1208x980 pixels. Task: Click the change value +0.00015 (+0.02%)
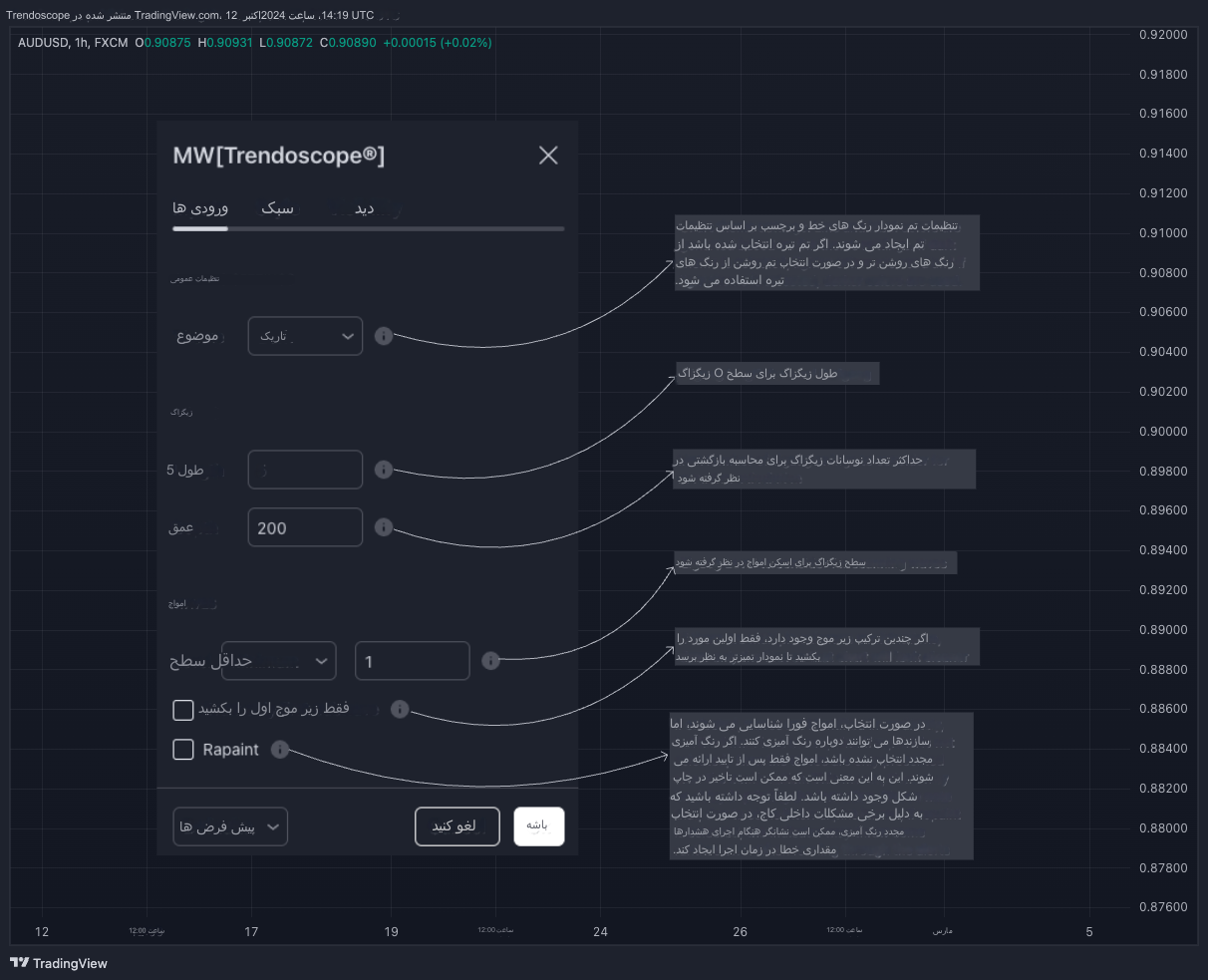tap(438, 43)
